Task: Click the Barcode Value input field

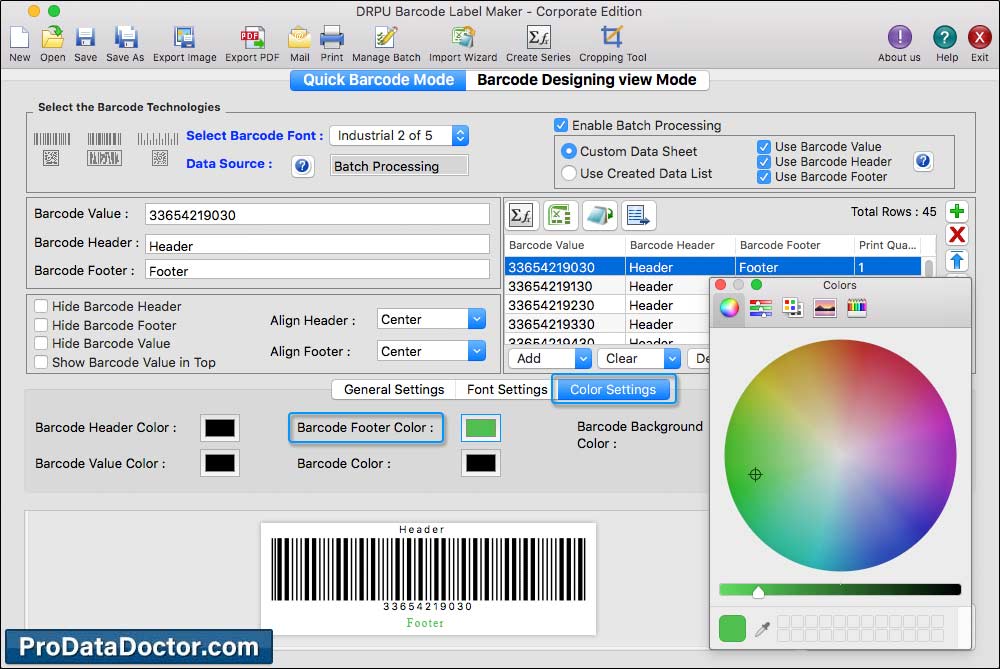Action: point(317,215)
